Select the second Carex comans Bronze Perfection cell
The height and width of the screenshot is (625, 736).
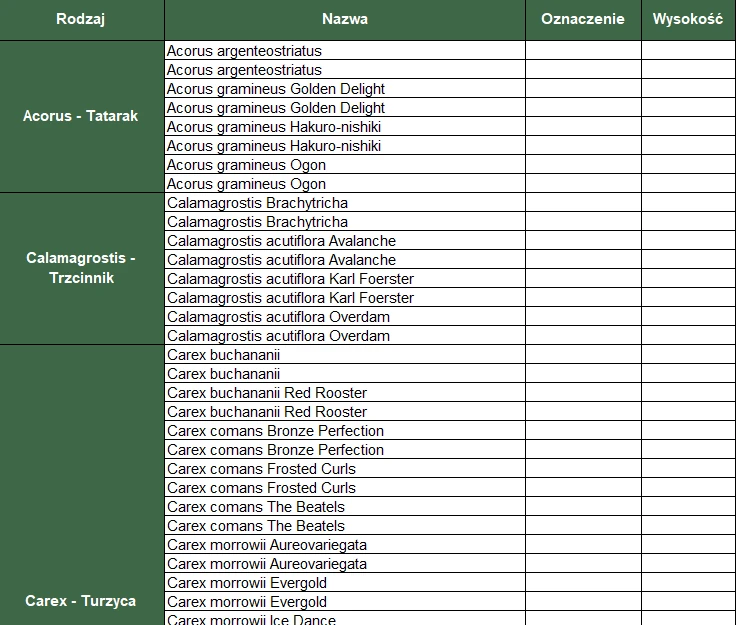coord(345,450)
